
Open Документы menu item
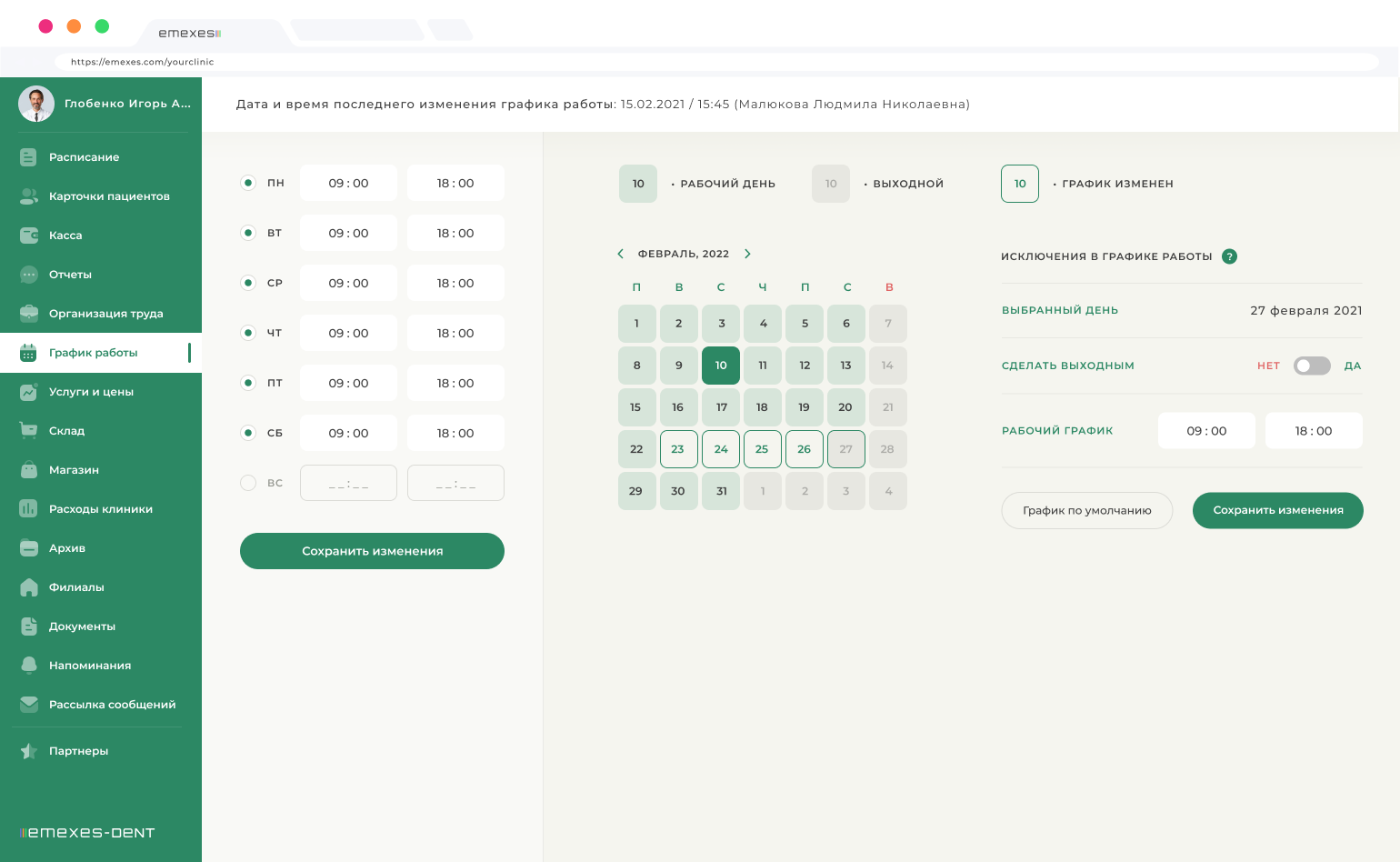point(101,626)
